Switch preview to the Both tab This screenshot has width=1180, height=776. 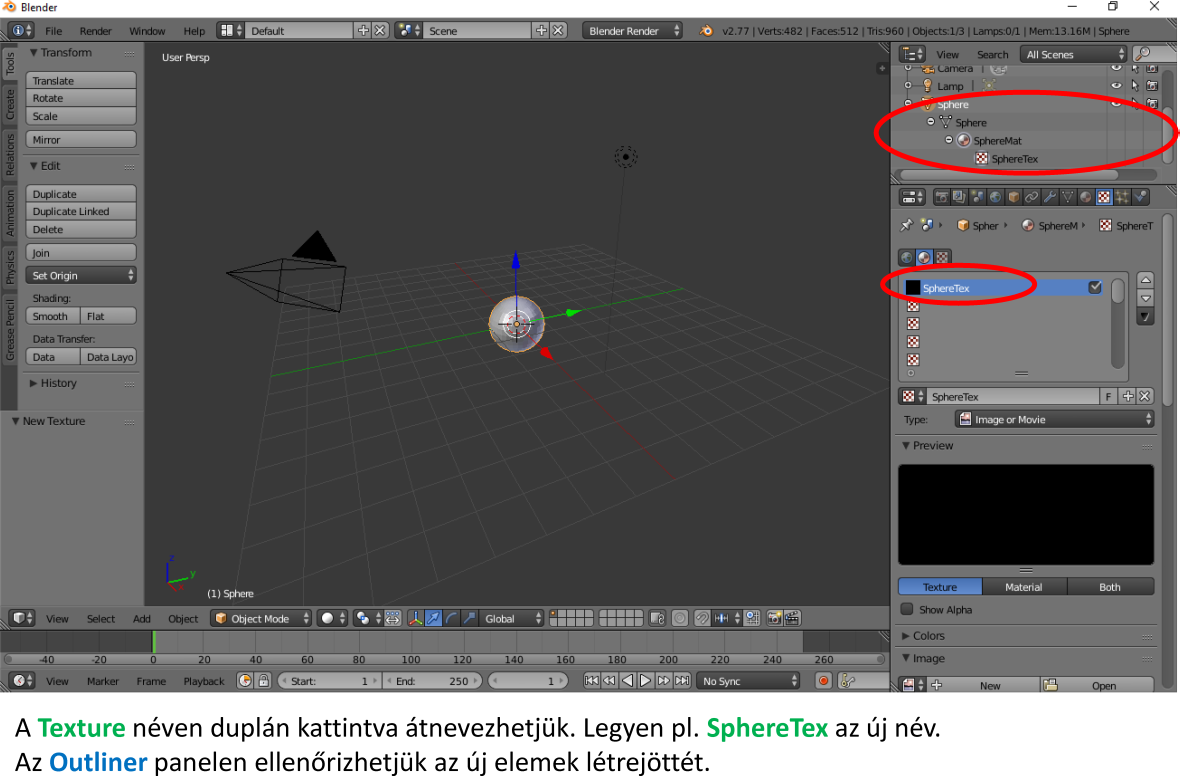click(1110, 586)
